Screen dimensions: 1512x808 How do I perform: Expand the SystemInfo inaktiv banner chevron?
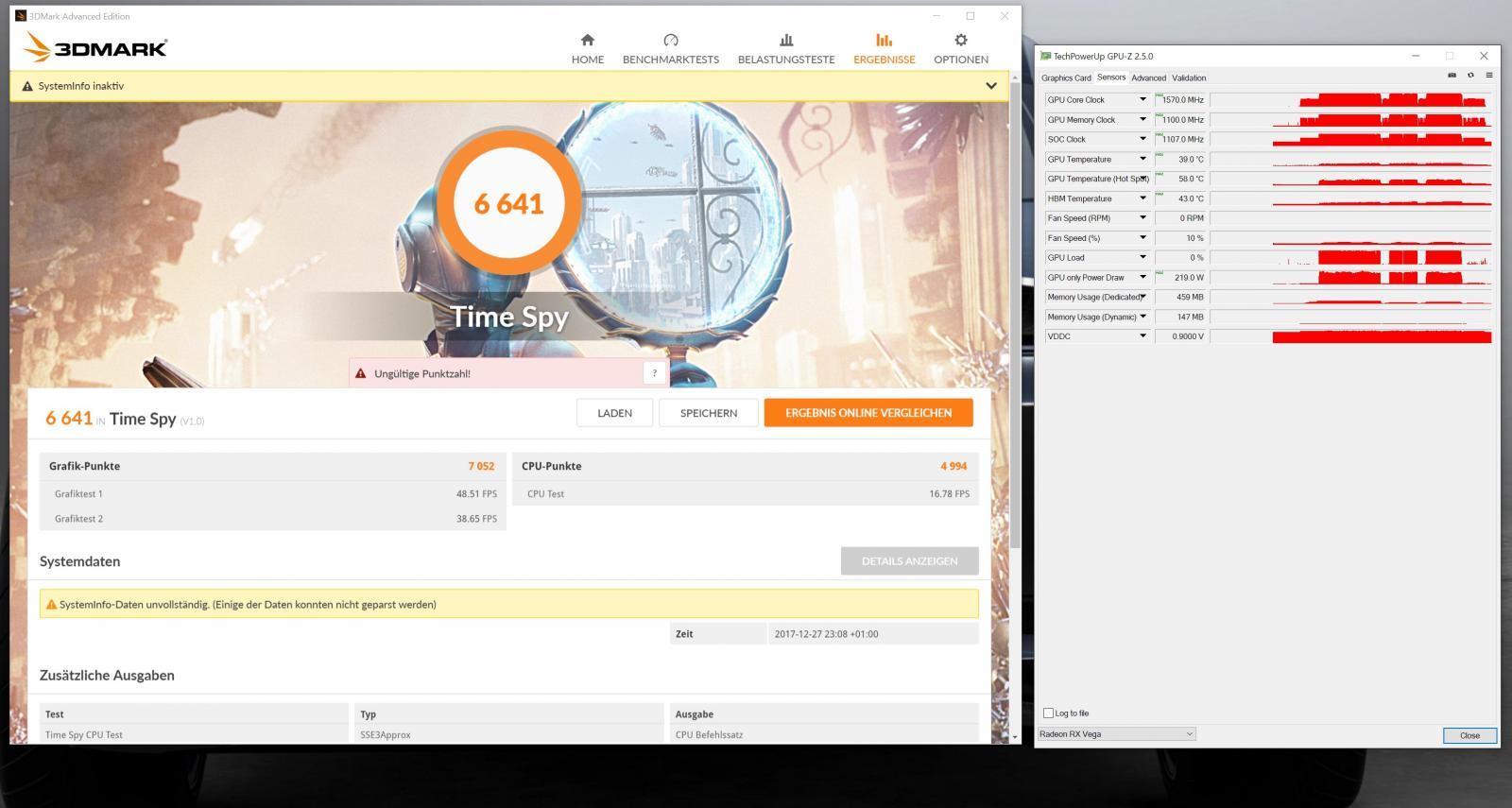click(990, 86)
